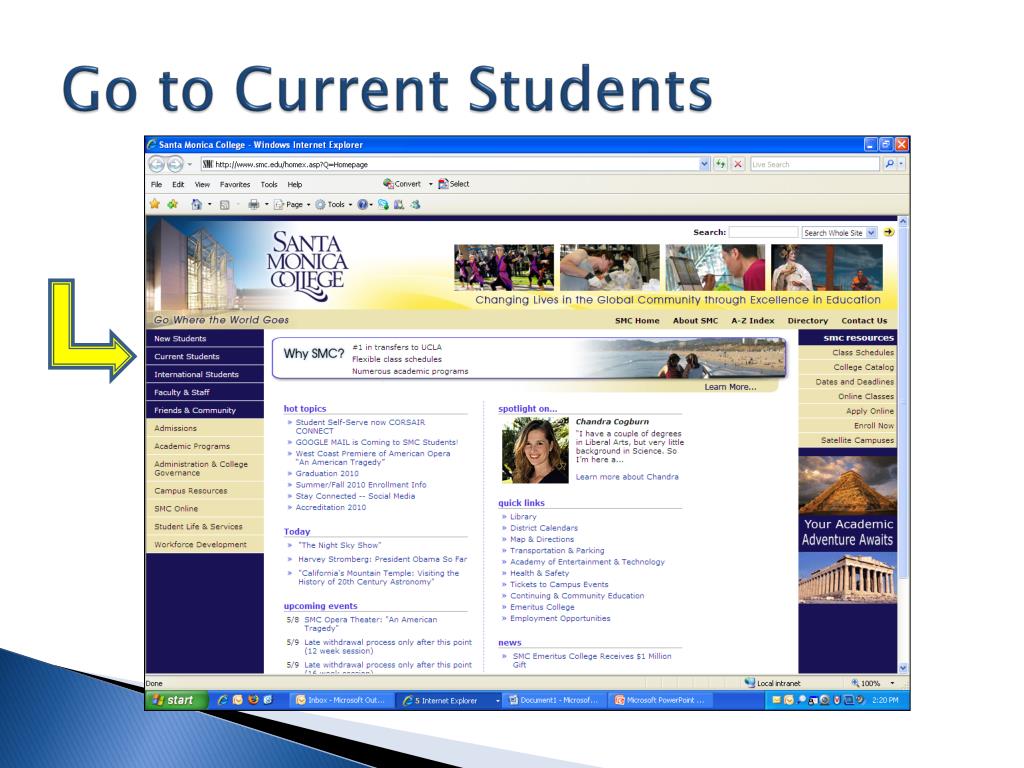The height and width of the screenshot is (768, 1024).
Task: Switch to Microsoft PowerPoint taskbar button
Action: point(660,700)
